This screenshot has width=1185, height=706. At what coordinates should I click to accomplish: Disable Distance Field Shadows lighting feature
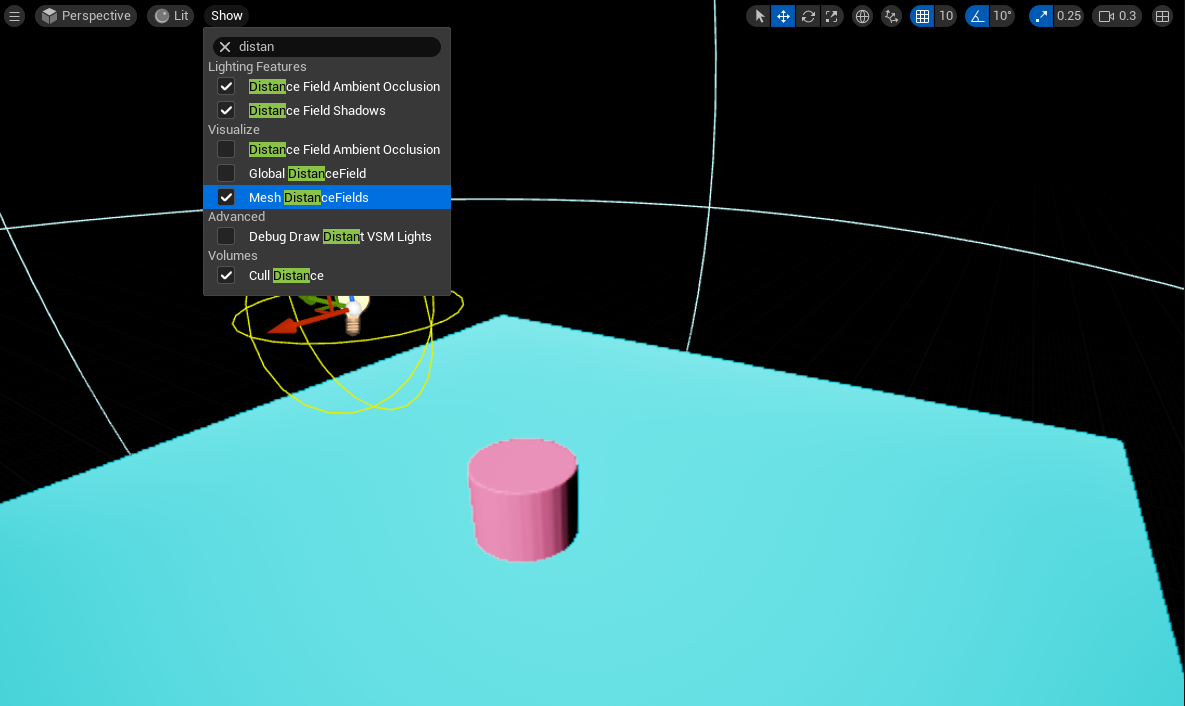tap(226, 111)
